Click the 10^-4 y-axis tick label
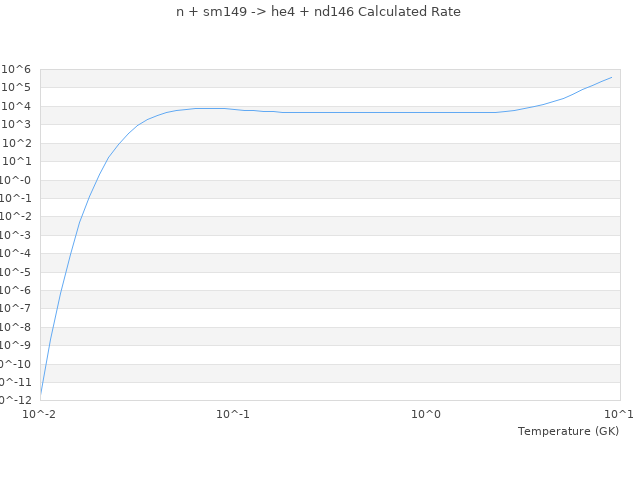Viewport: 640px width, 480px height. [x=16, y=253]
